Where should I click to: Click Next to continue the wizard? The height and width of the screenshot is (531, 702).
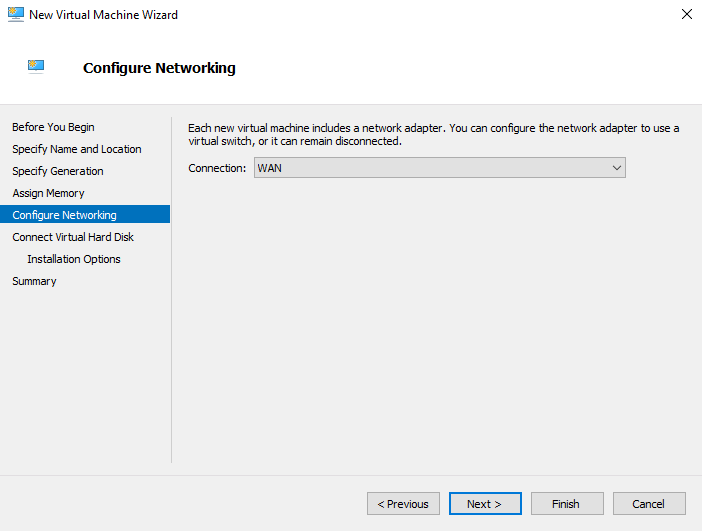(484, 504)
